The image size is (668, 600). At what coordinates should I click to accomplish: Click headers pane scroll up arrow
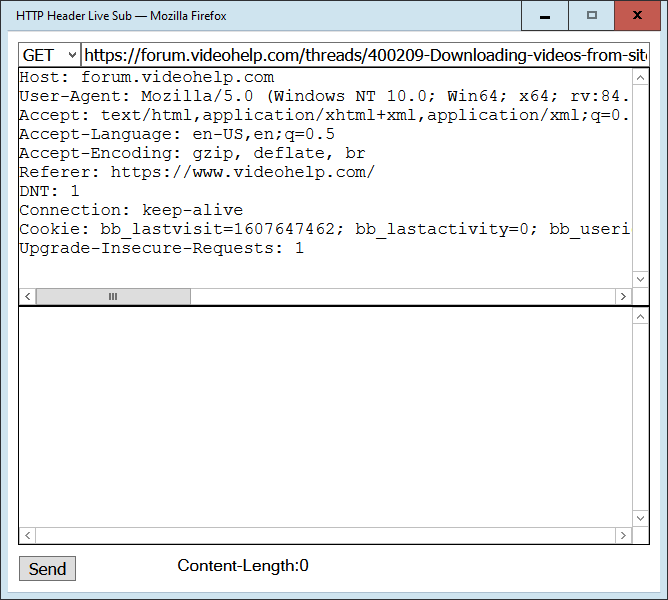[x=640, y=78]
